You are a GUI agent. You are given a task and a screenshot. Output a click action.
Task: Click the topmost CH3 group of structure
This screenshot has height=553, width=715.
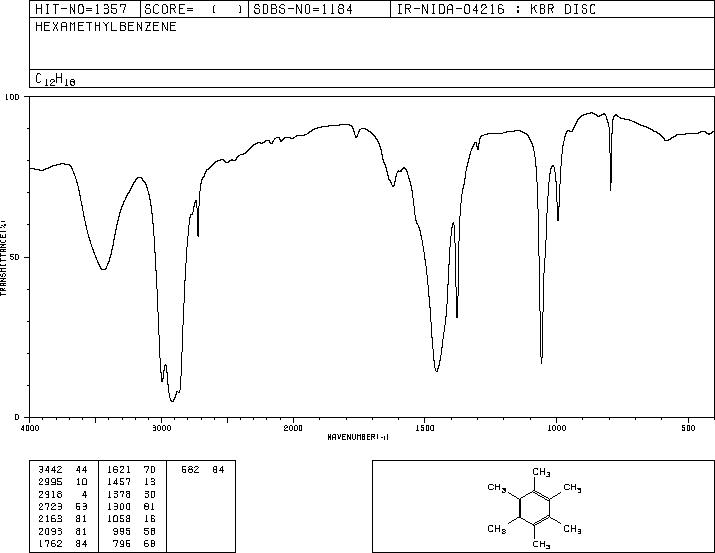tap(541, 472)
